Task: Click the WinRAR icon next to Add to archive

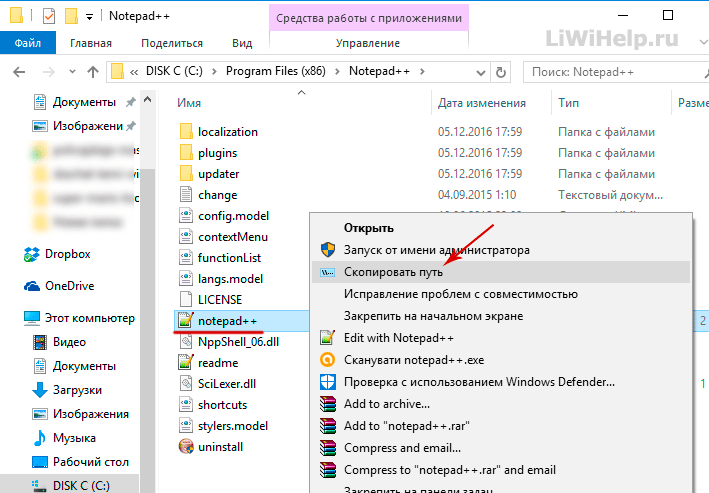Action: (328, 404)
